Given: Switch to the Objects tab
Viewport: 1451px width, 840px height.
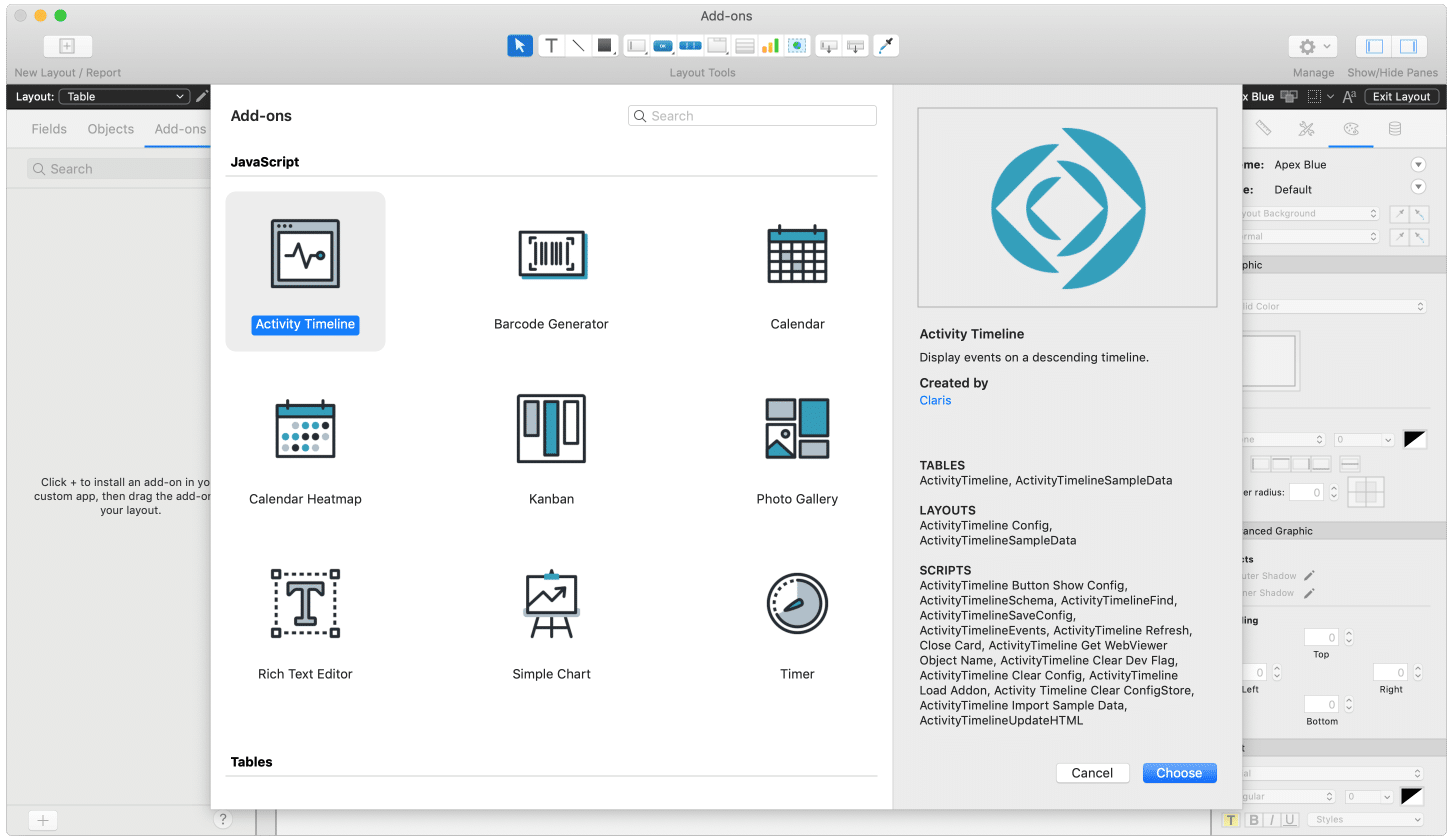Looking at the screenshot, I should 110,129.
